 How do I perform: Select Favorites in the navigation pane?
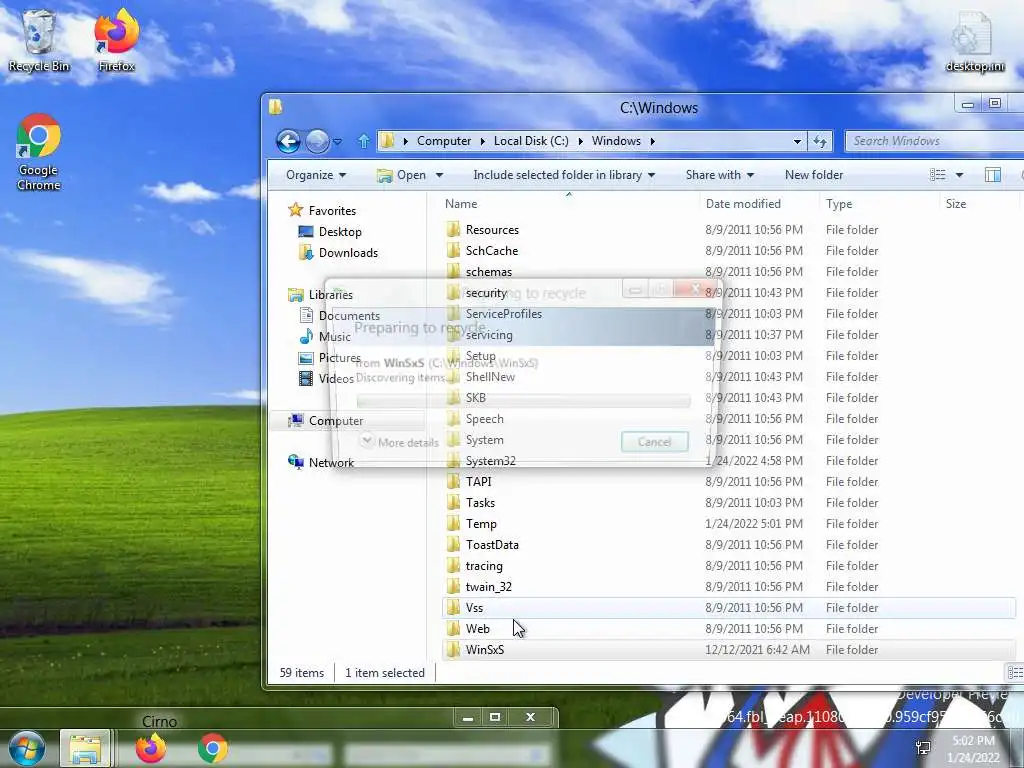(323, 210)
